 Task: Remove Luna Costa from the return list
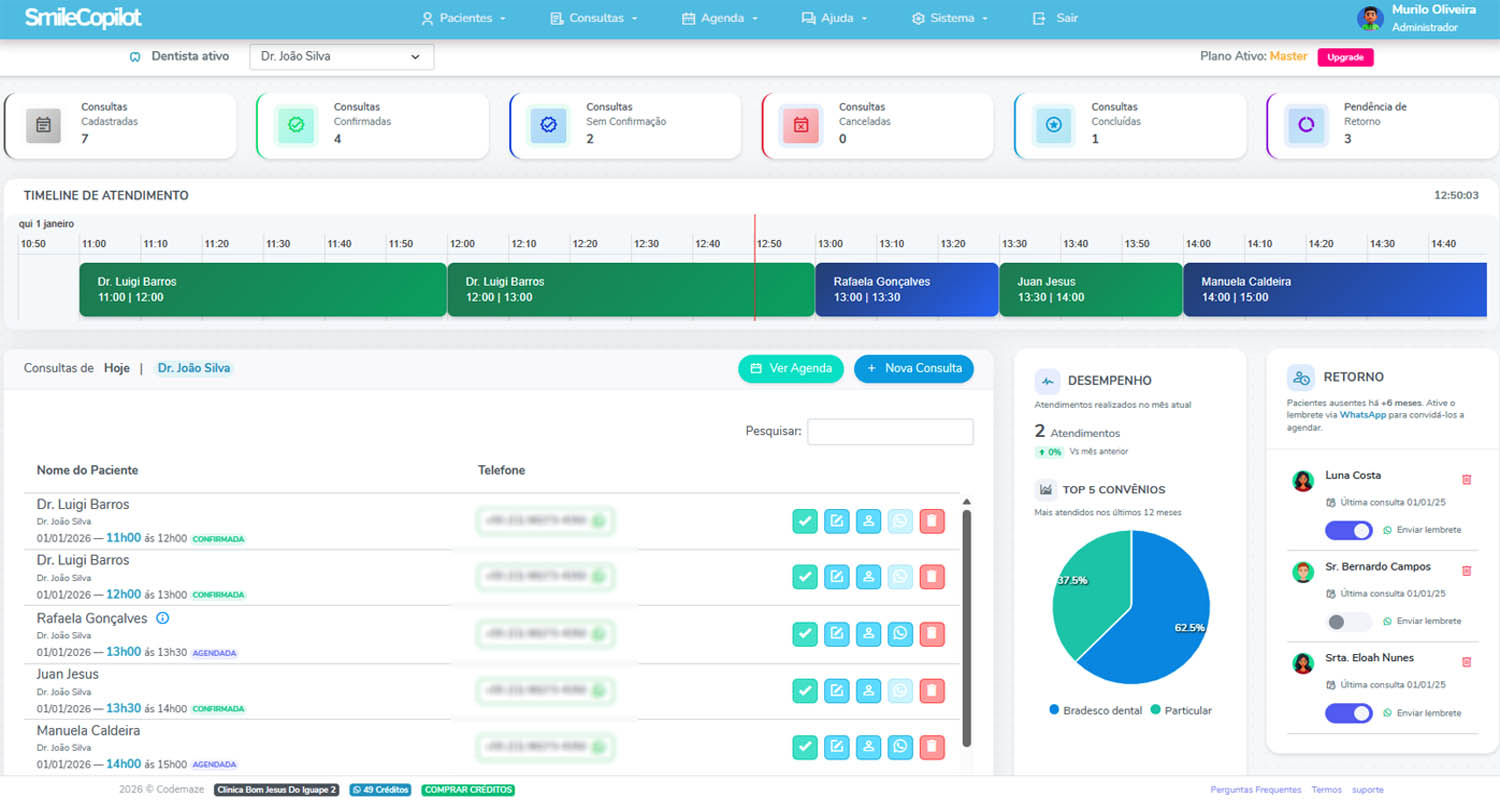pos(1466,480)
